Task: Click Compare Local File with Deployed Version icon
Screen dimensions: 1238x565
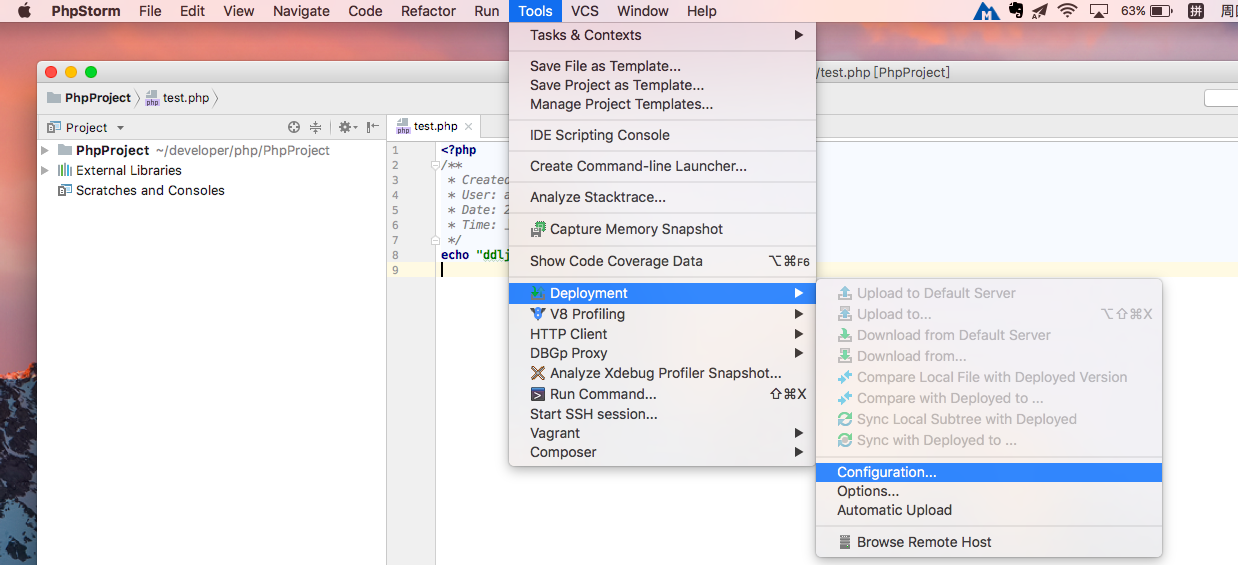Action: click(x=844, y=377)
